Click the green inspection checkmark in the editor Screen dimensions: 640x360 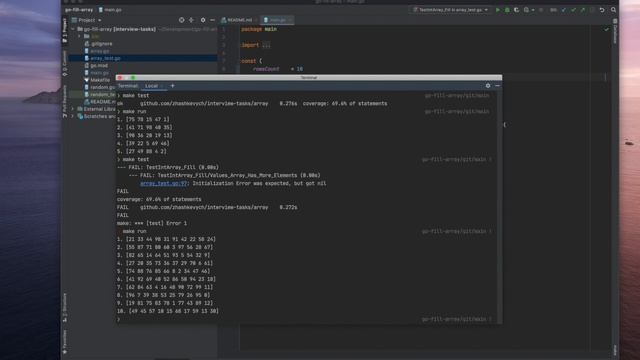pyautogui.click(x=607, y=29)
